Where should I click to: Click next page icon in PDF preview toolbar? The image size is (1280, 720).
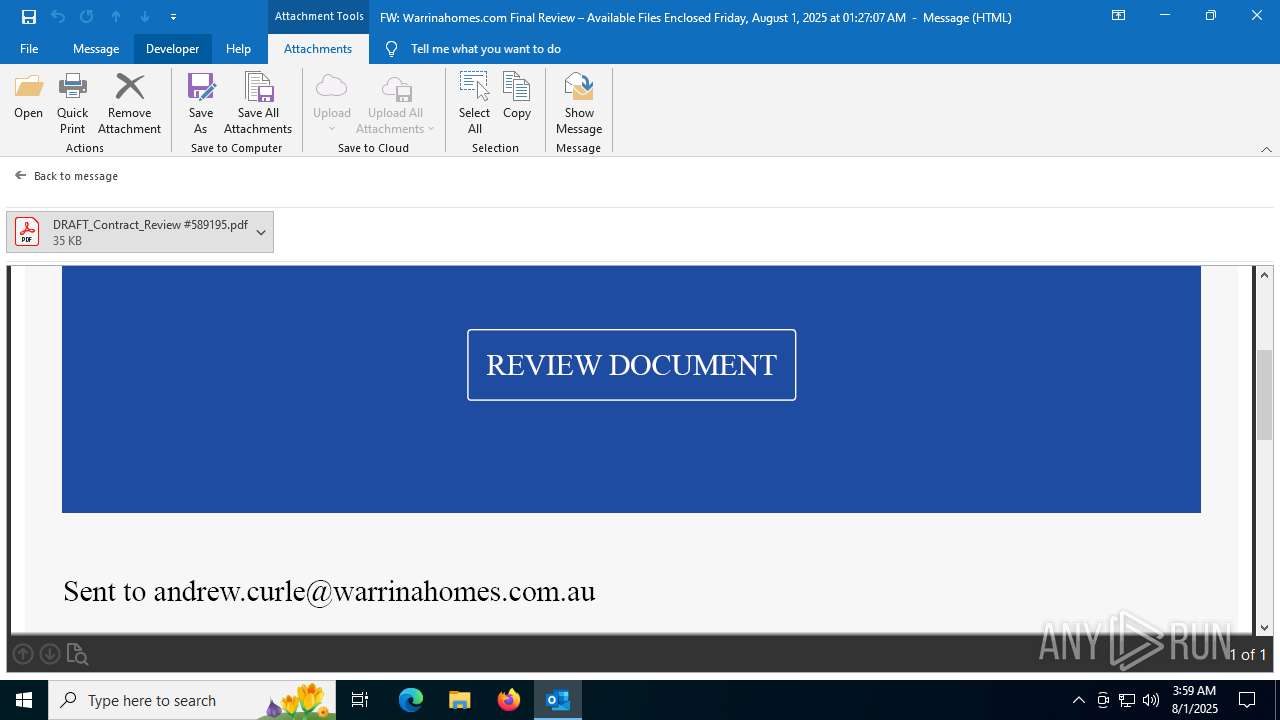pyautogui.click(x=49, y=654)
